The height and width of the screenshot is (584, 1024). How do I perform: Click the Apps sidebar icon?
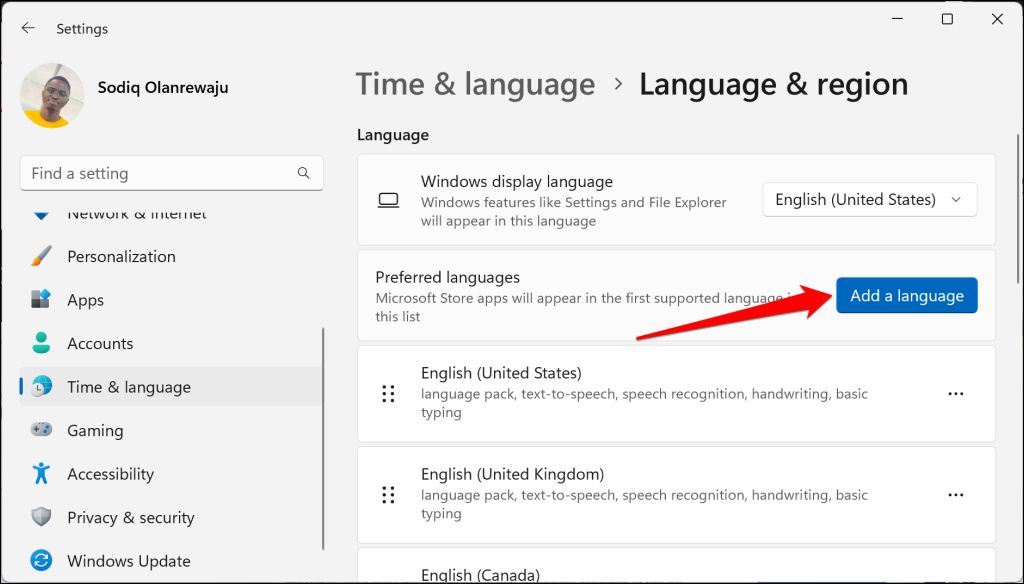[41, 299]
